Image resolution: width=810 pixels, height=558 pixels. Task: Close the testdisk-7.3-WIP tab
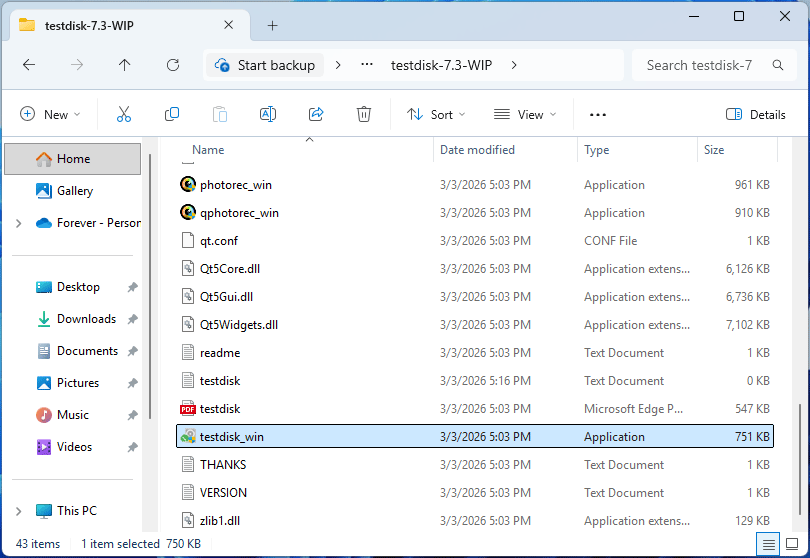pyautogui.click(x=228, y=25)
